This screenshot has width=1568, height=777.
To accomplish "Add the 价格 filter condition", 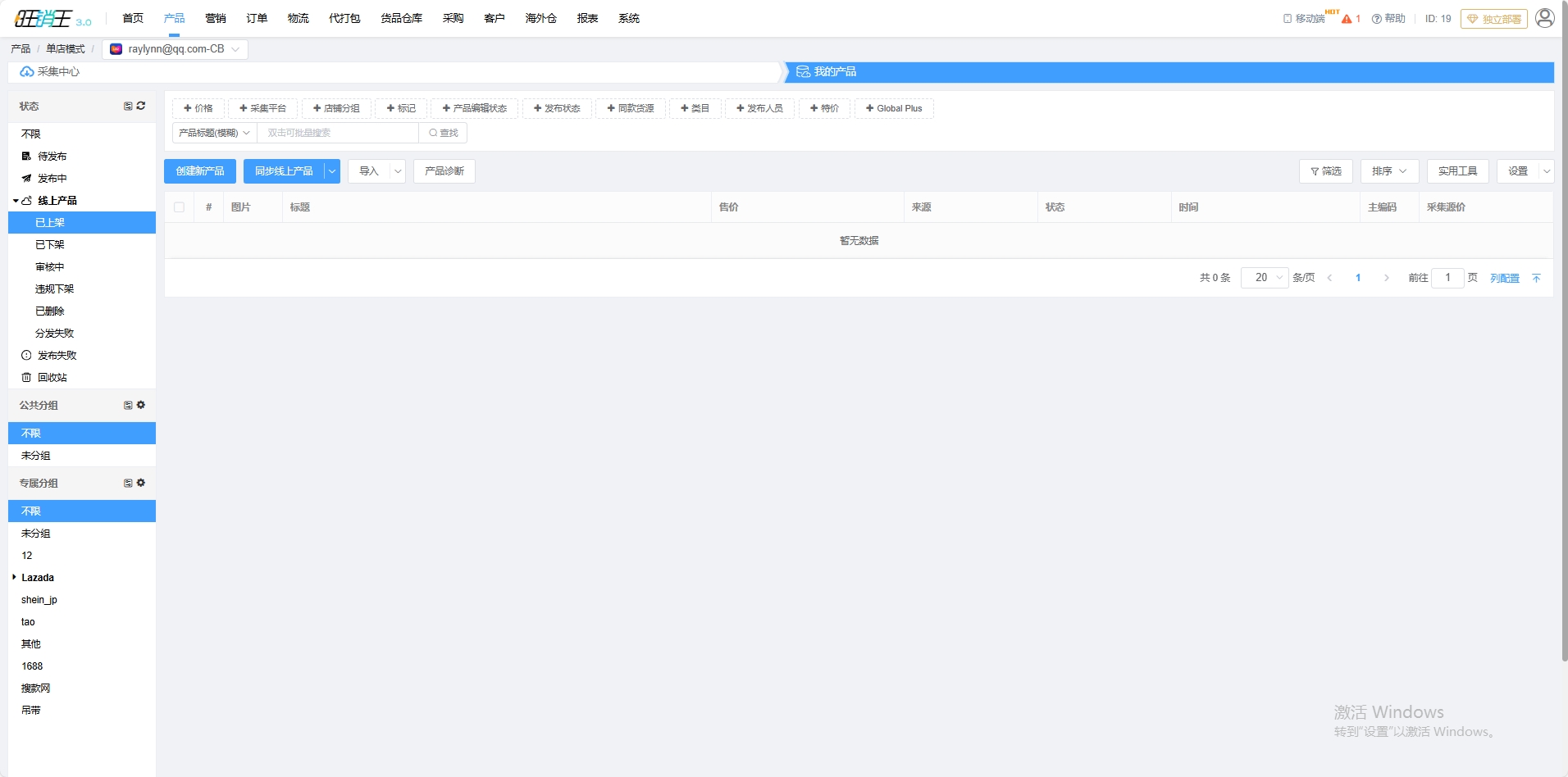I will click(198, 108).
